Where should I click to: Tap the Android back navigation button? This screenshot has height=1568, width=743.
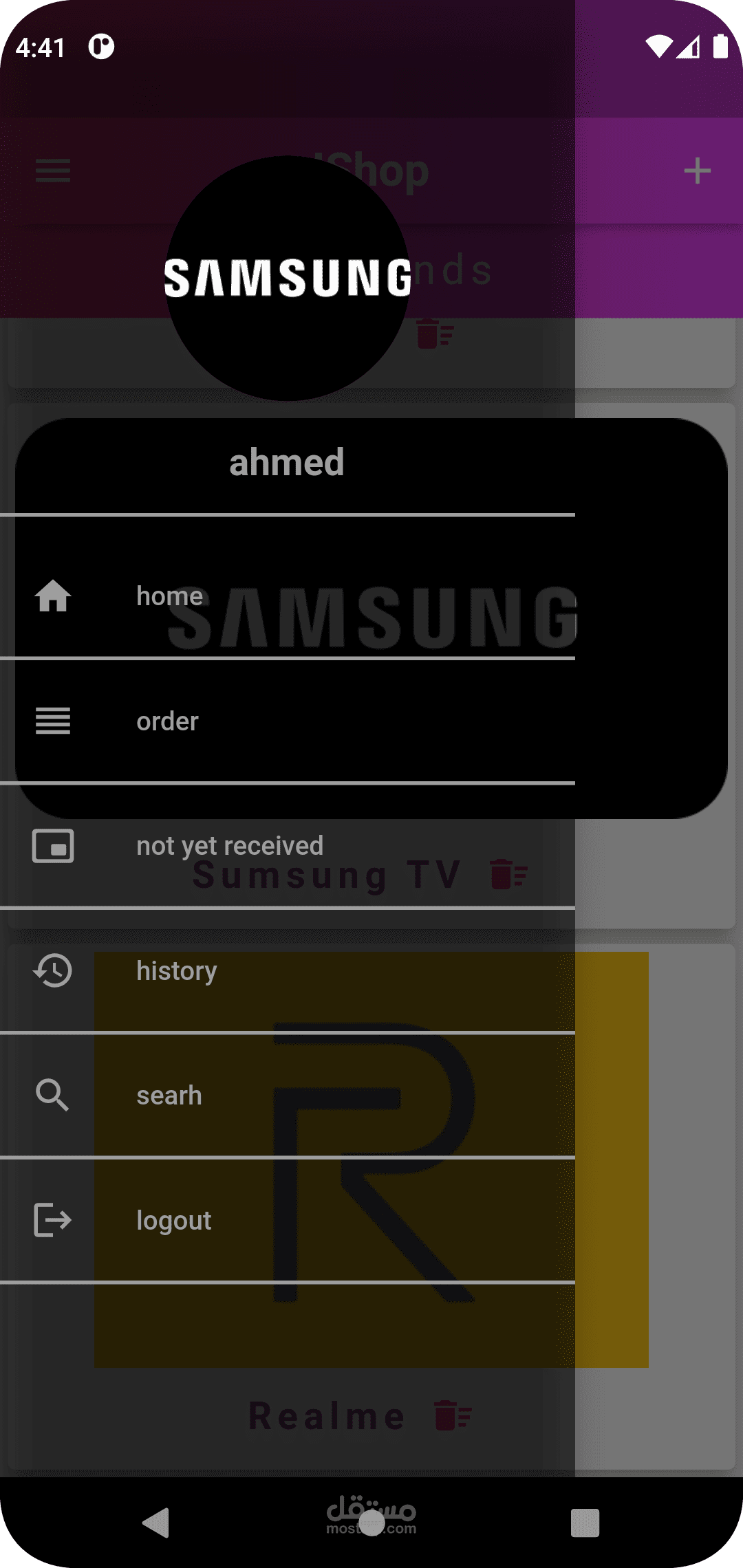tap(156, 1523)
